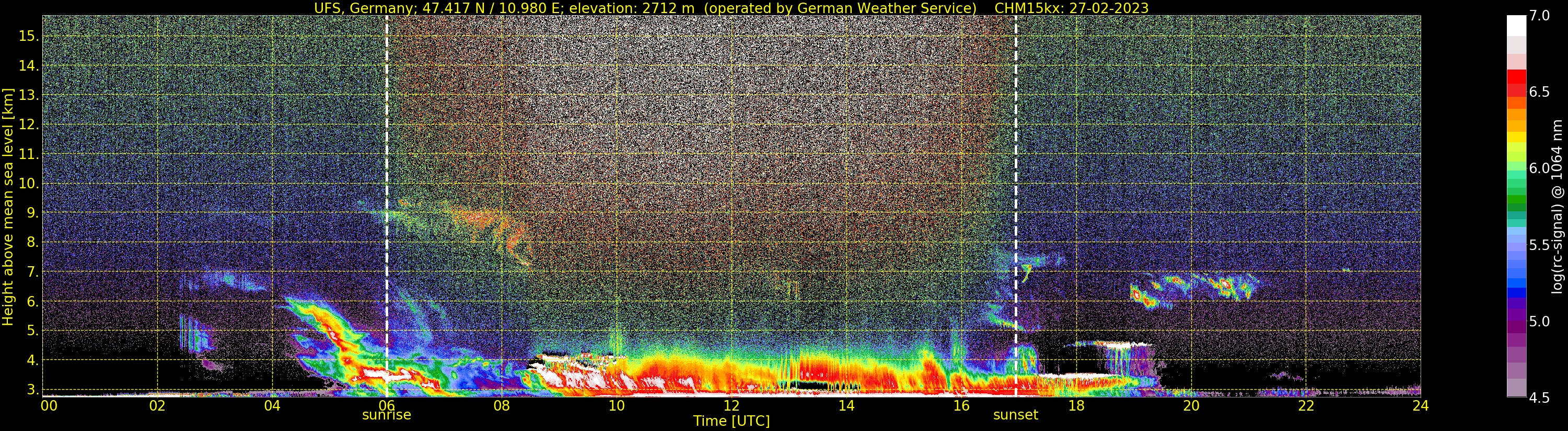The width and height of the screenshot is (1568, 431).
Task: Click the colorbar '4.5' value label
Action: pyautogui.click(x=1539, y=398)
